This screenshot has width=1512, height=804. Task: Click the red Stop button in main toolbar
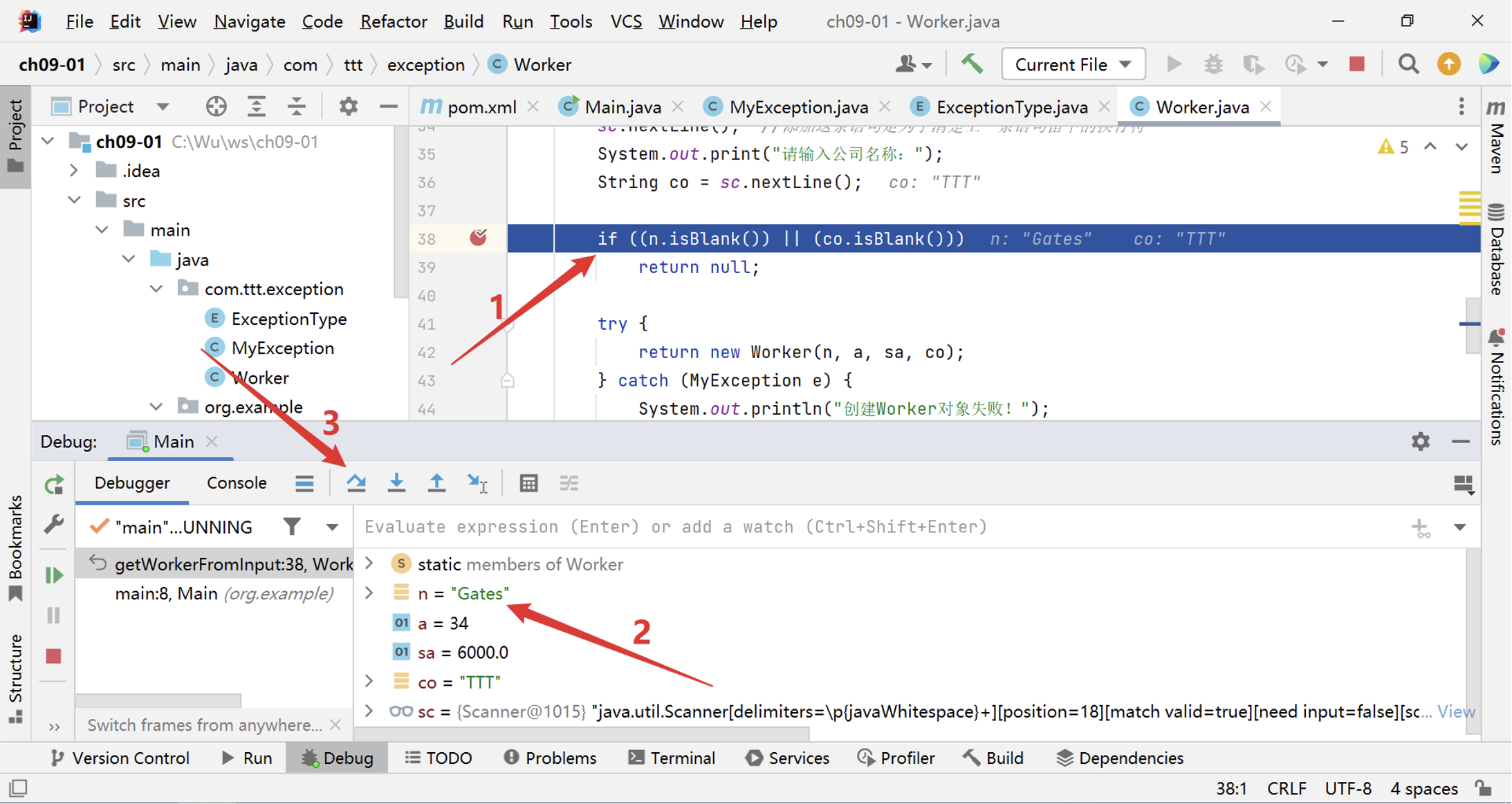[1357, 64]
